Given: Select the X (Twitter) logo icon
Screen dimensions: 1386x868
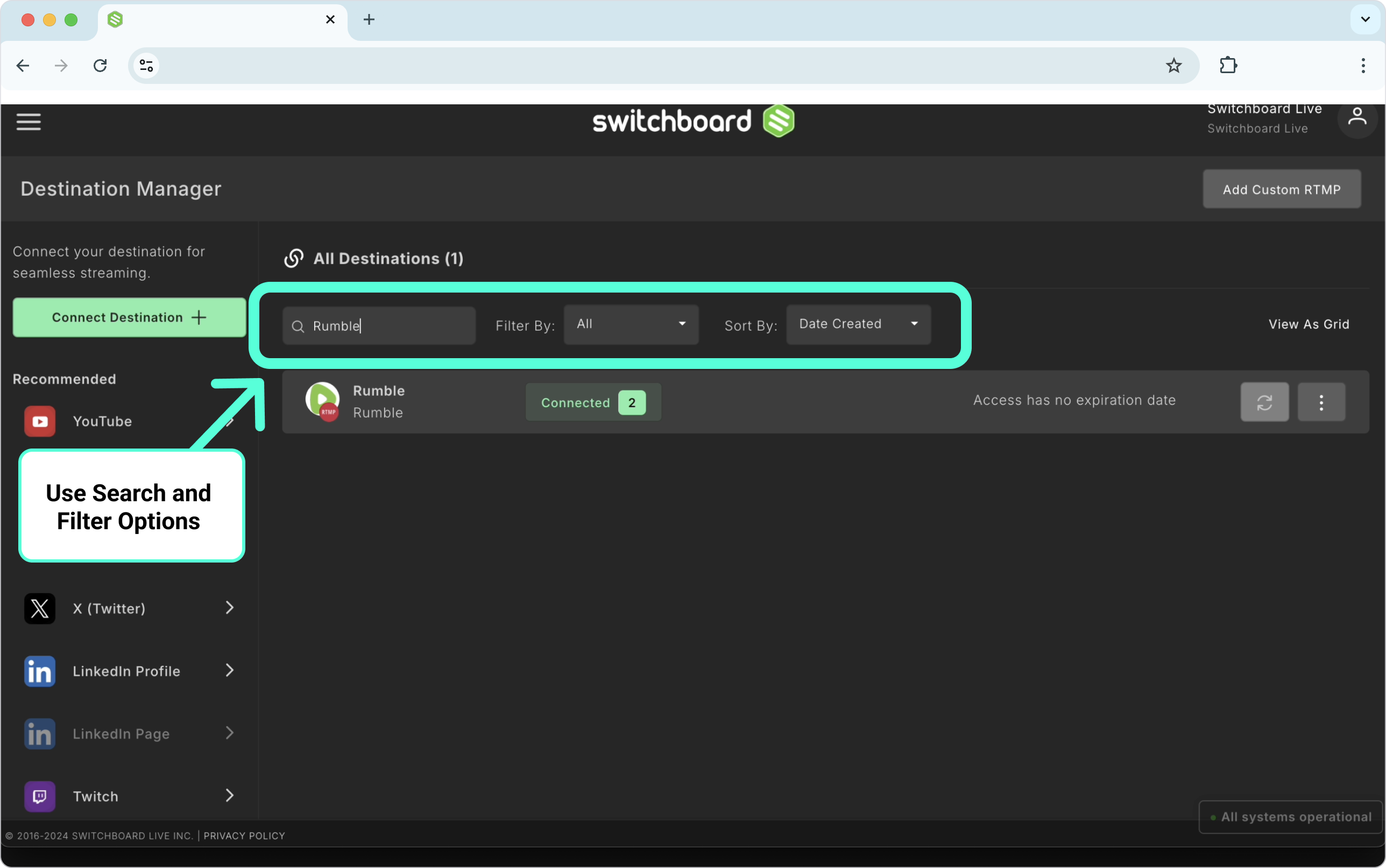Looking at the screenshot, I should 40,608.
